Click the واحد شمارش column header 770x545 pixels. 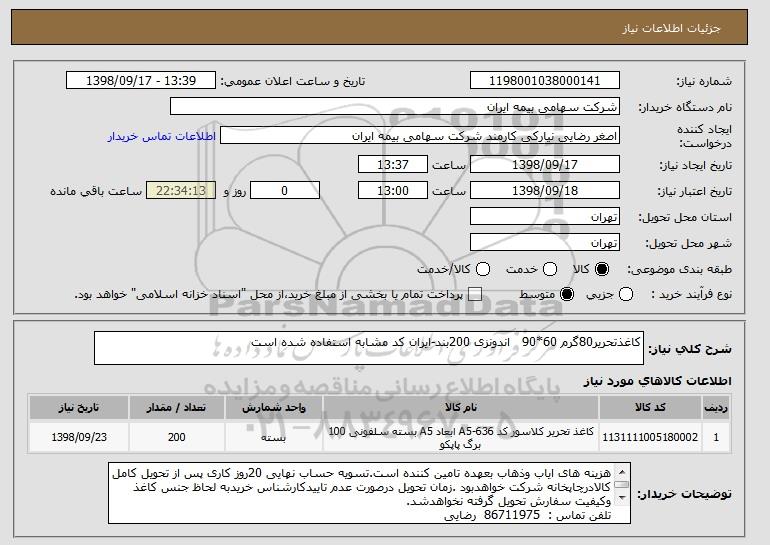[274, 408]
